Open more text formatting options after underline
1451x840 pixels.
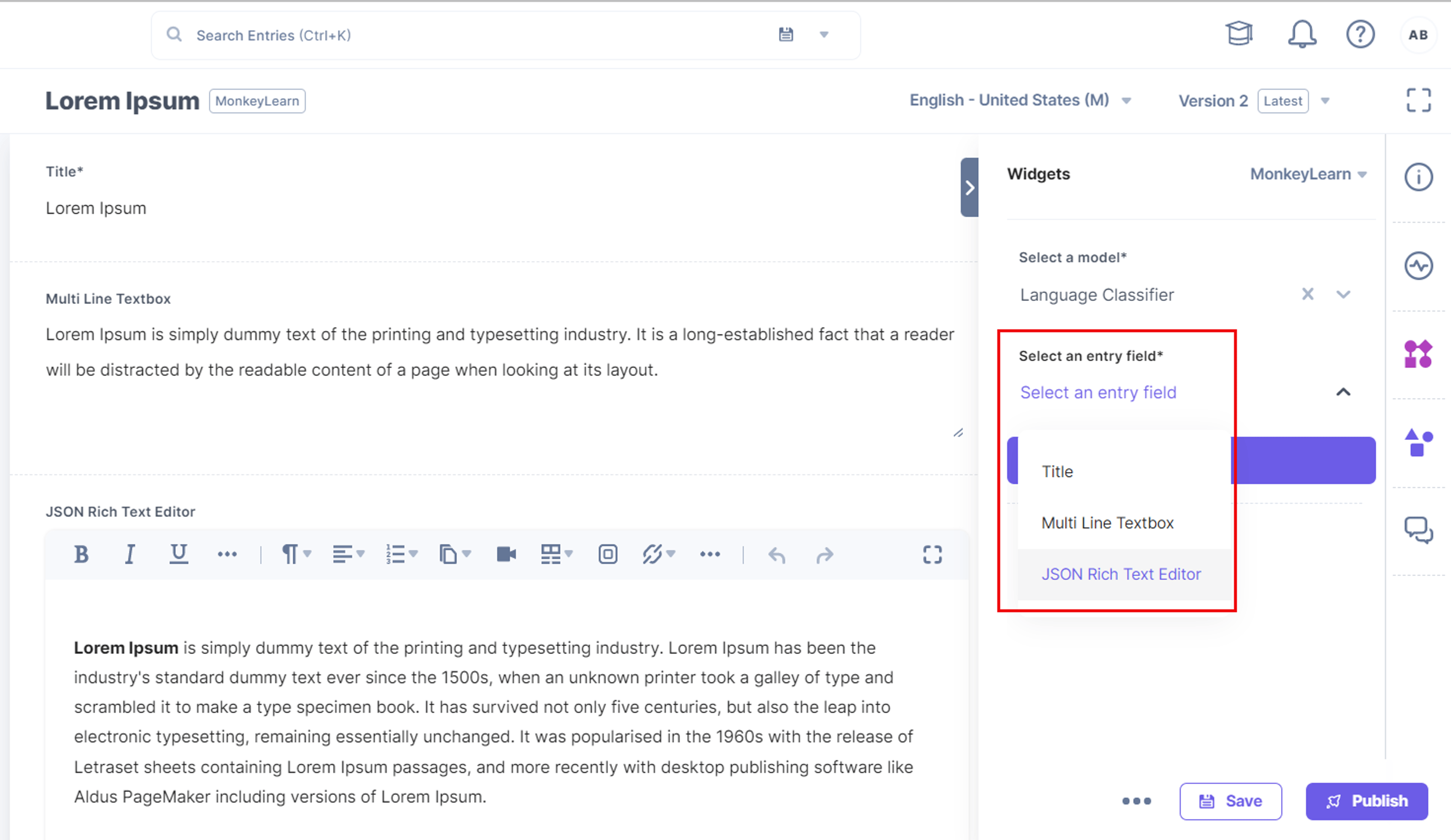(227, 554)
